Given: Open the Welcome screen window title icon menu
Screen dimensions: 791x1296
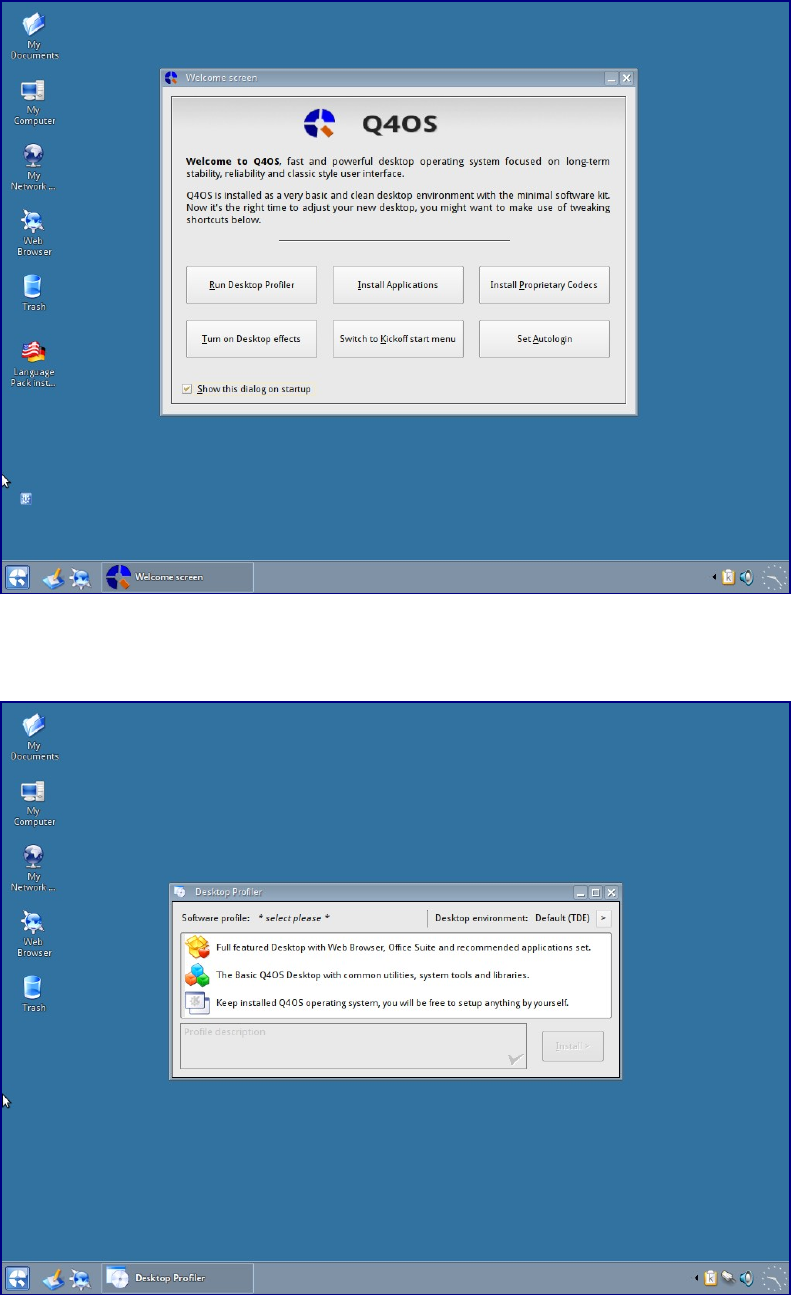Looking at the screenshot, I should coord(171,77).
